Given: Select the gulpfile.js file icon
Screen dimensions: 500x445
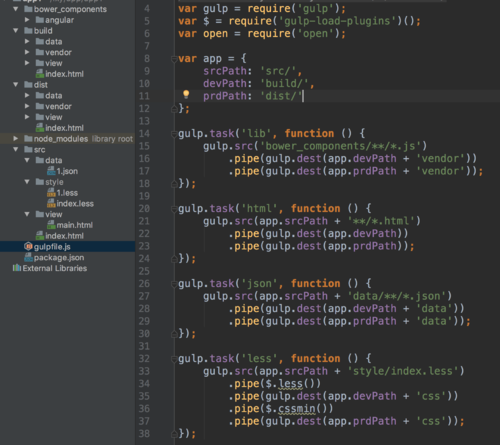Looking at the screenshot, I should pyautogui.click(x=28, y=247).
